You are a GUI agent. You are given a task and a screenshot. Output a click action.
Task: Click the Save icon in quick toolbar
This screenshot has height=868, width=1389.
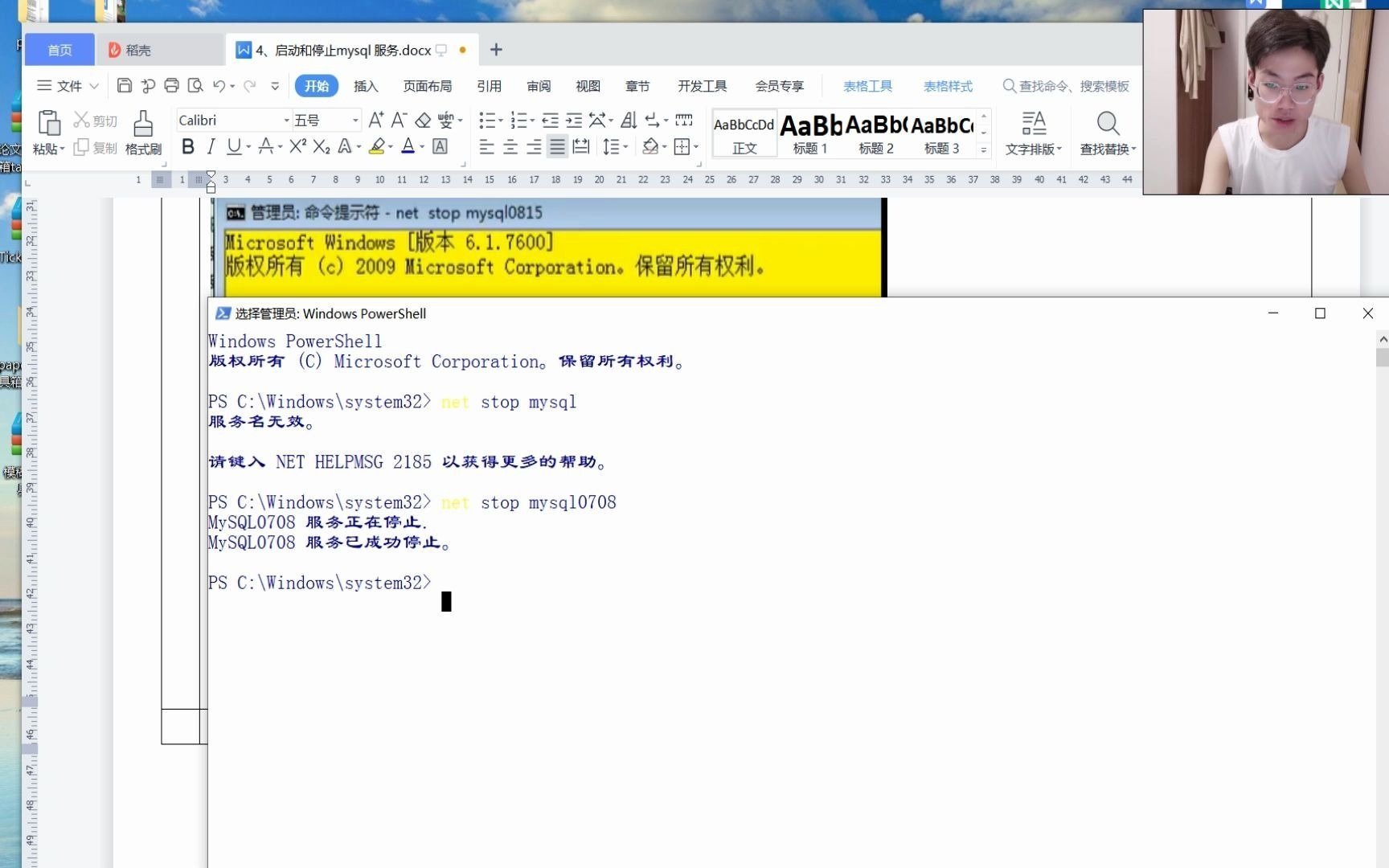point(124,85)
